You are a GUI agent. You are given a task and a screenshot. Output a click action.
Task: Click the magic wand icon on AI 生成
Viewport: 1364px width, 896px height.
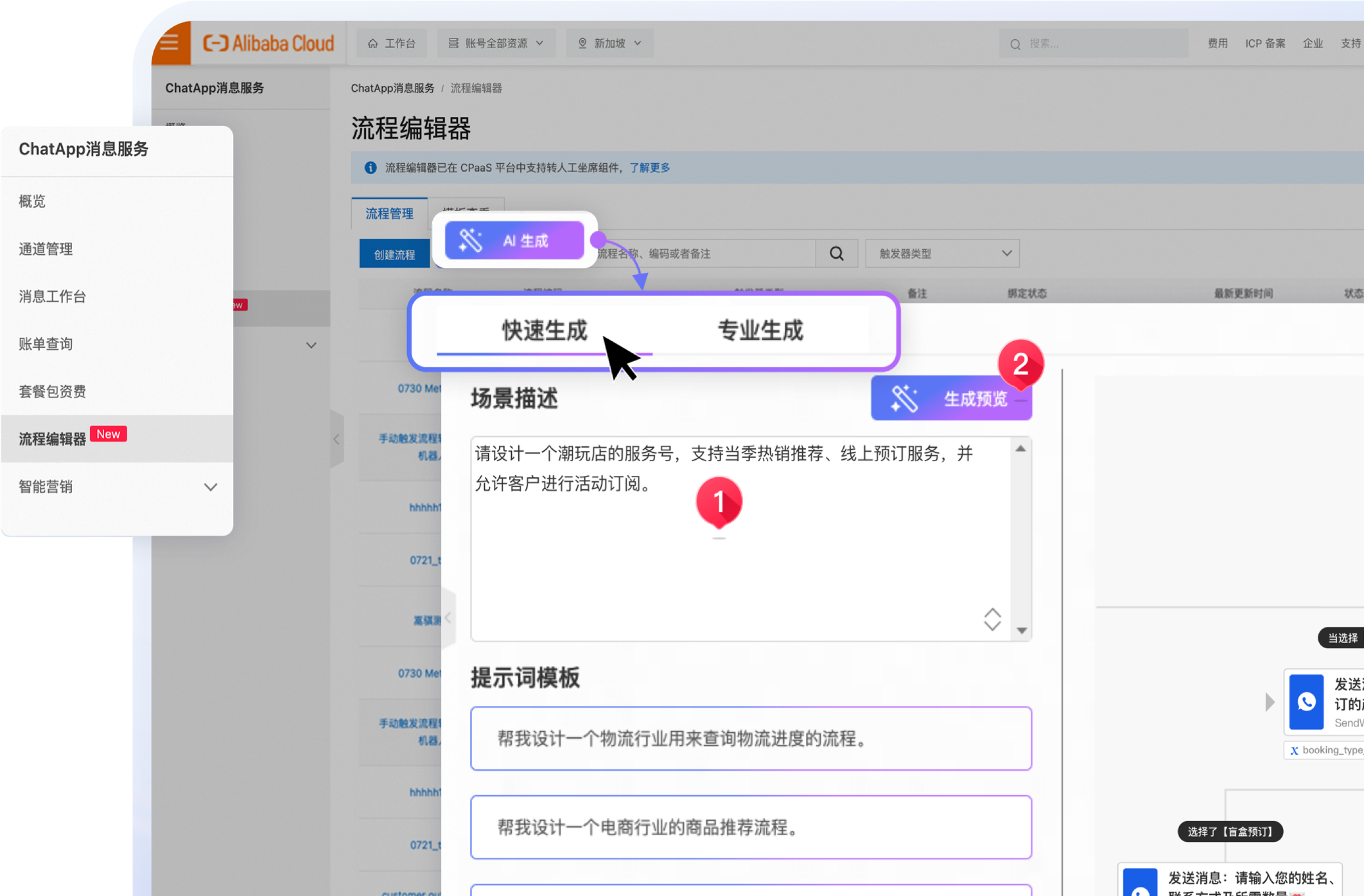(x=470, y=241)
